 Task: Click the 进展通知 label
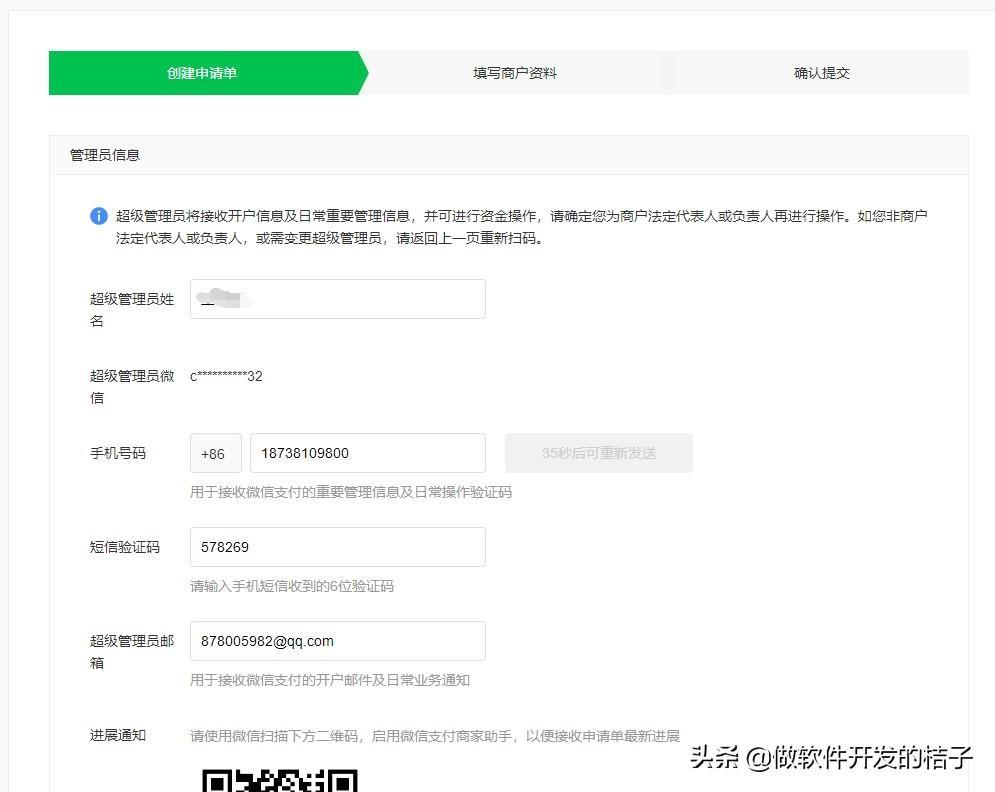pyautogui.click(x=118, y=735)
